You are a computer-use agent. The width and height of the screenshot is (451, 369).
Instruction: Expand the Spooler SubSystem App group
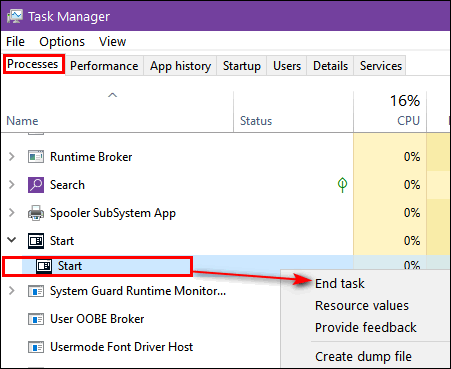(12, 212)
